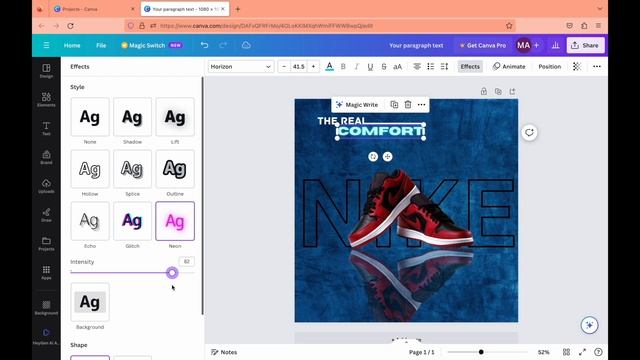Open the grid view icon
640x360 pixels.
point(566,352)
